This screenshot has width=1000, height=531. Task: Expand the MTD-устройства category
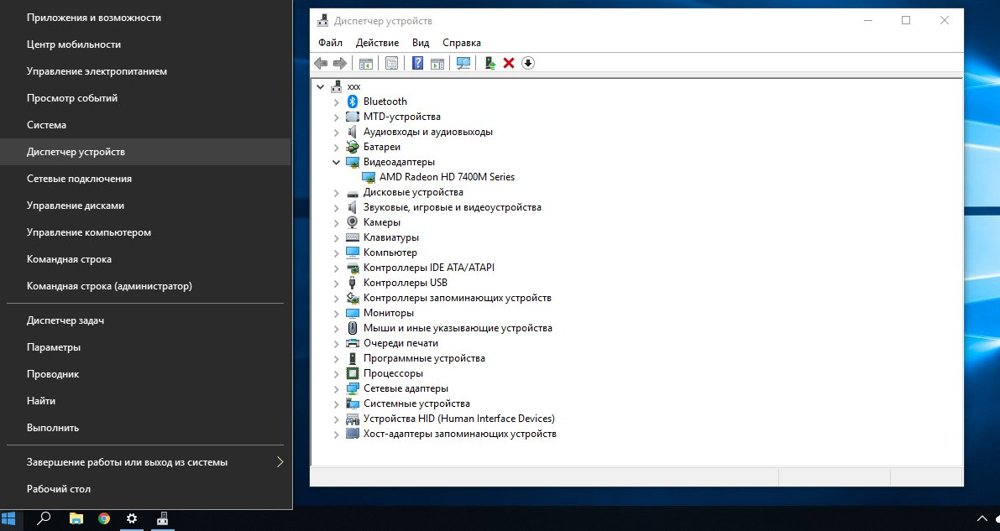click(x=336, y=117)
